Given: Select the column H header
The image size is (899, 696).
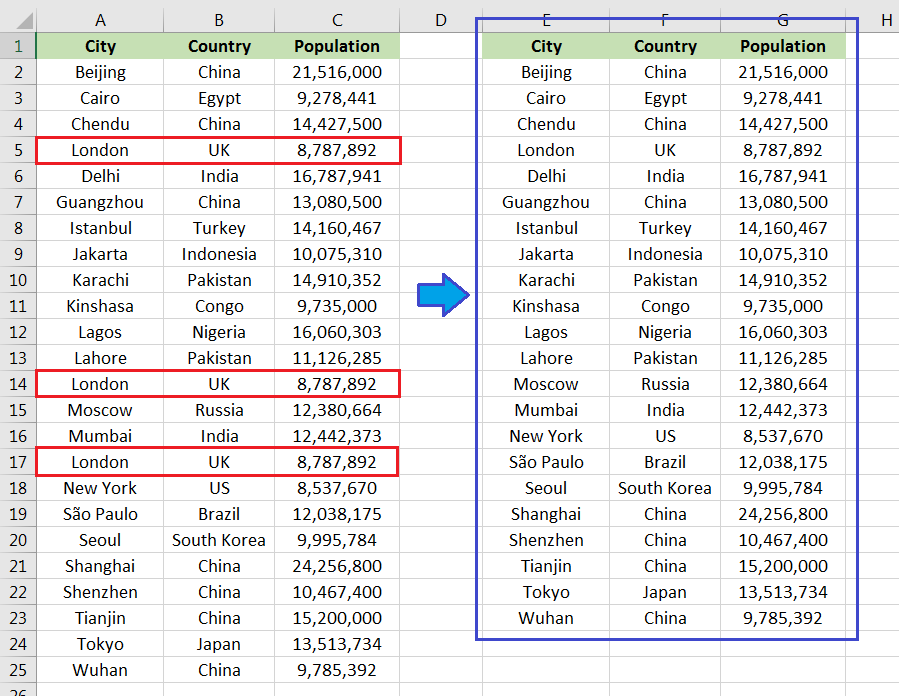Looking at the screenshot, I should click(x=886, y=20).
